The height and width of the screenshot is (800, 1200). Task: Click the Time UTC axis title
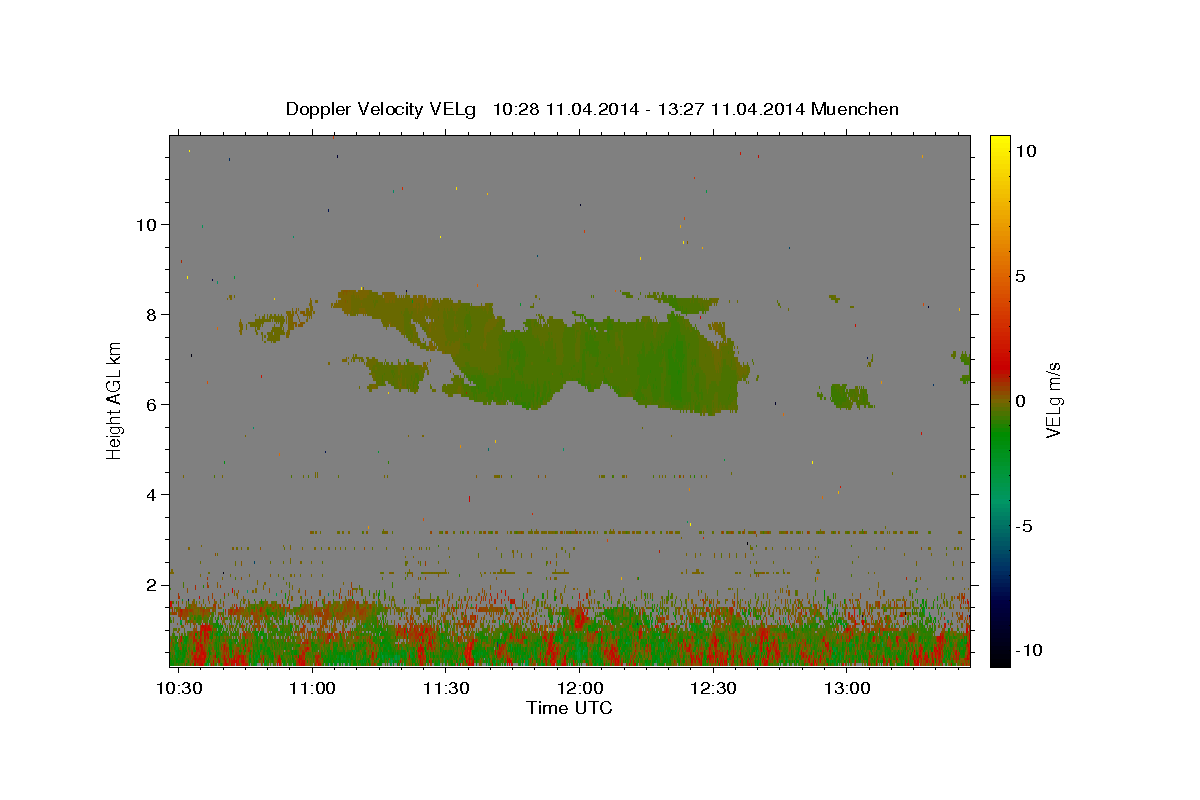tap(569, 708)
